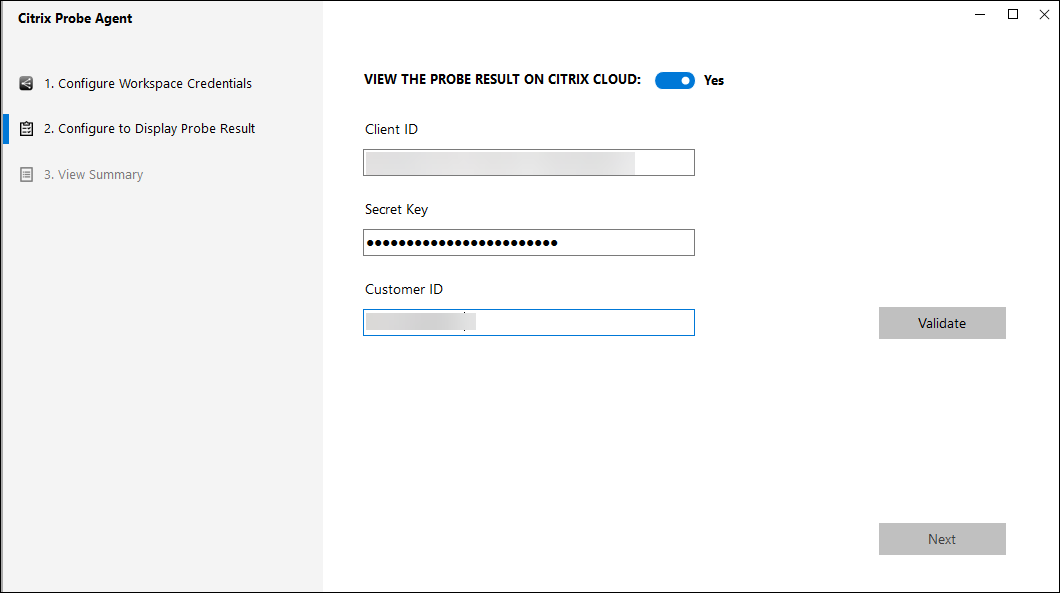Close the Citrix Probe Agent window
Viewport: 1060px width, 593px height.
tap(1044, 14)
